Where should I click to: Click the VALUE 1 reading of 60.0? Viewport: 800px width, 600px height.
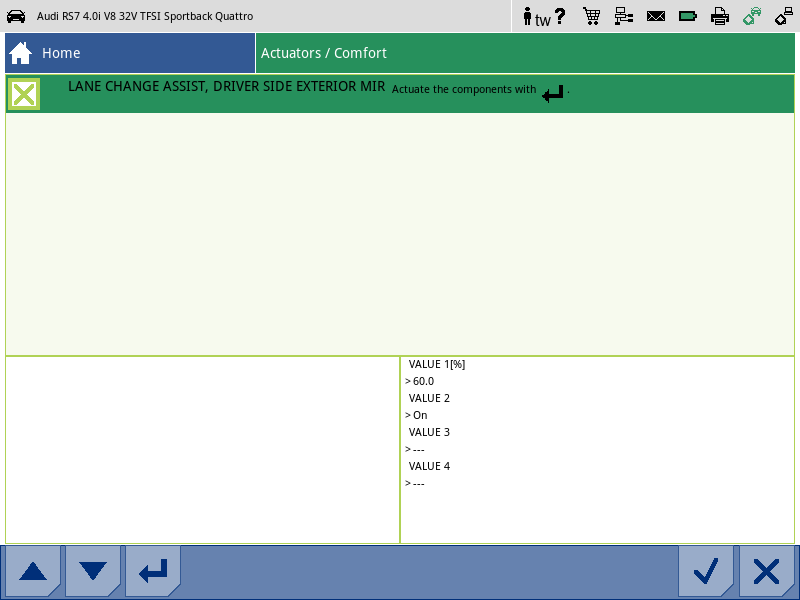(x=423, y=381)
